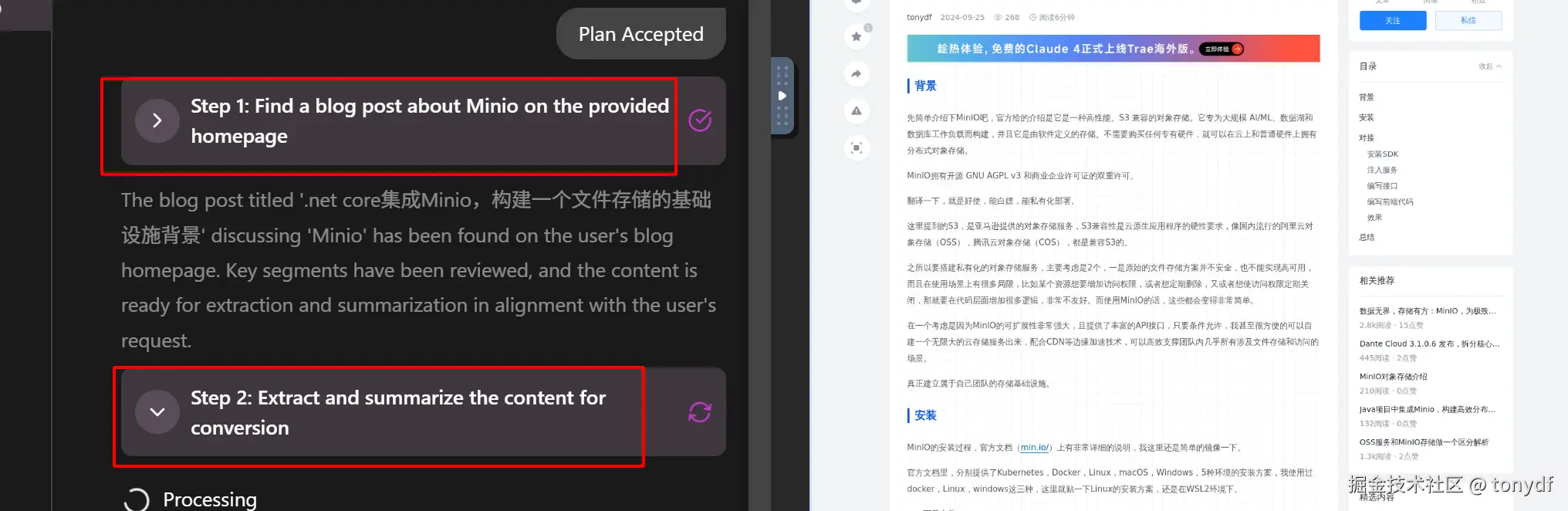Screen dimensions: 1568x511
Task: Jump to 编写接口 in table of contents
Action: (1382, 186)
